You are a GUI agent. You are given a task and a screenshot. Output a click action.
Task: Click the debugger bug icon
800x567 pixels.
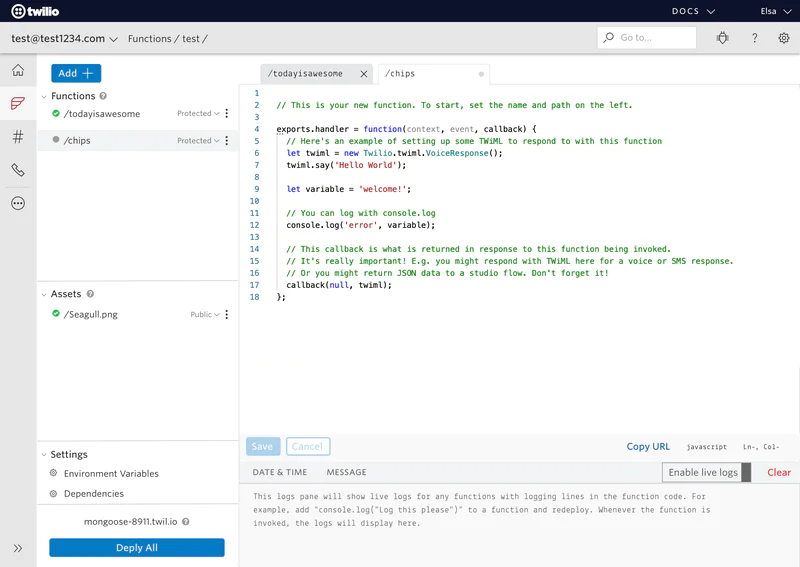click(723, 38)
